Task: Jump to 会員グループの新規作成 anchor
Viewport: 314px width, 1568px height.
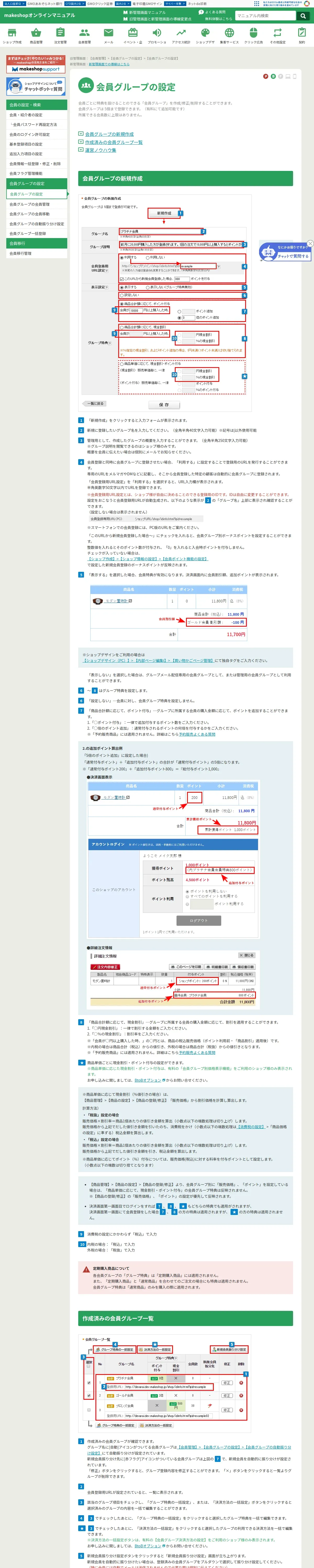Action: click(x=109, y=134)
